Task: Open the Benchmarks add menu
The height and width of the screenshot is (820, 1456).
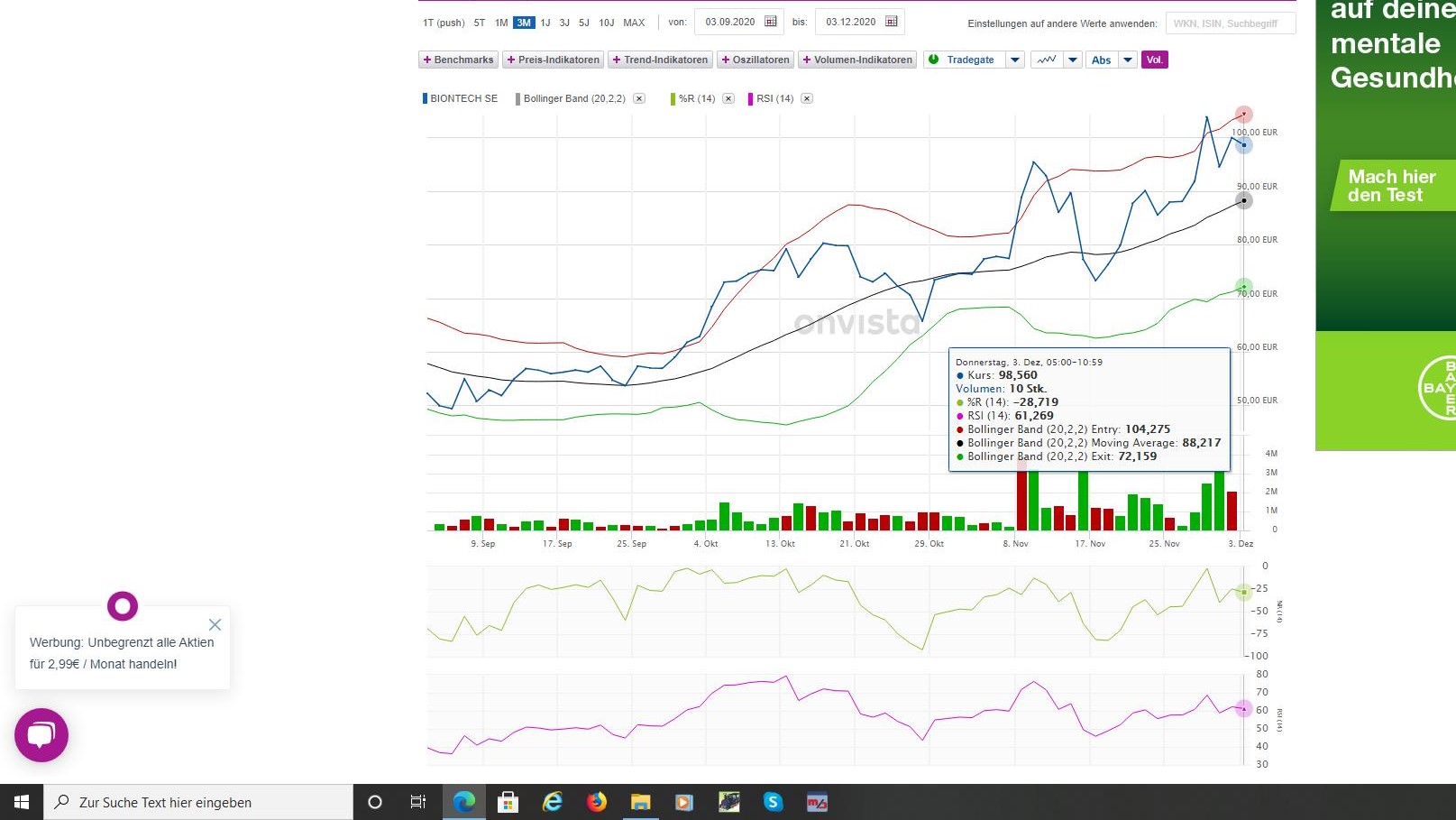Action: 458,60
